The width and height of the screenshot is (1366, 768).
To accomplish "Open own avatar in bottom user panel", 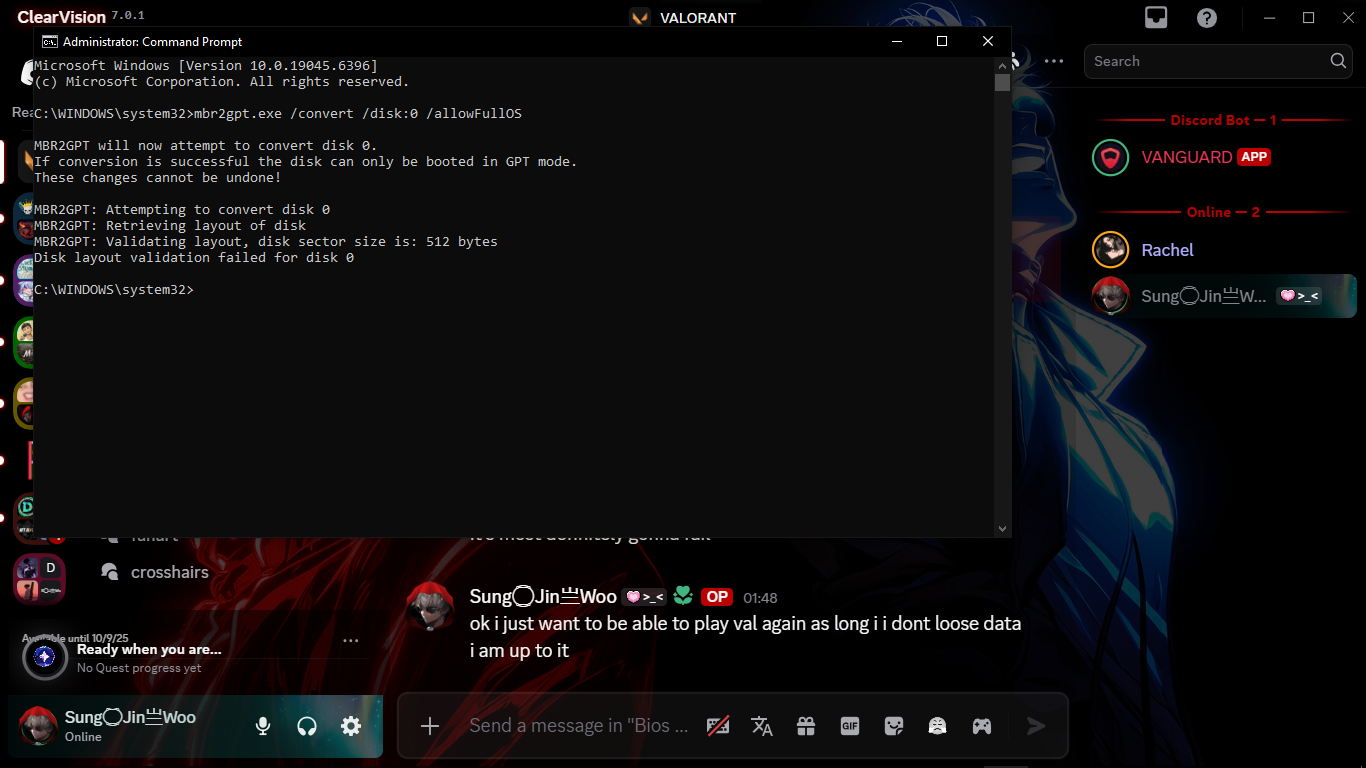I will 38,726.
